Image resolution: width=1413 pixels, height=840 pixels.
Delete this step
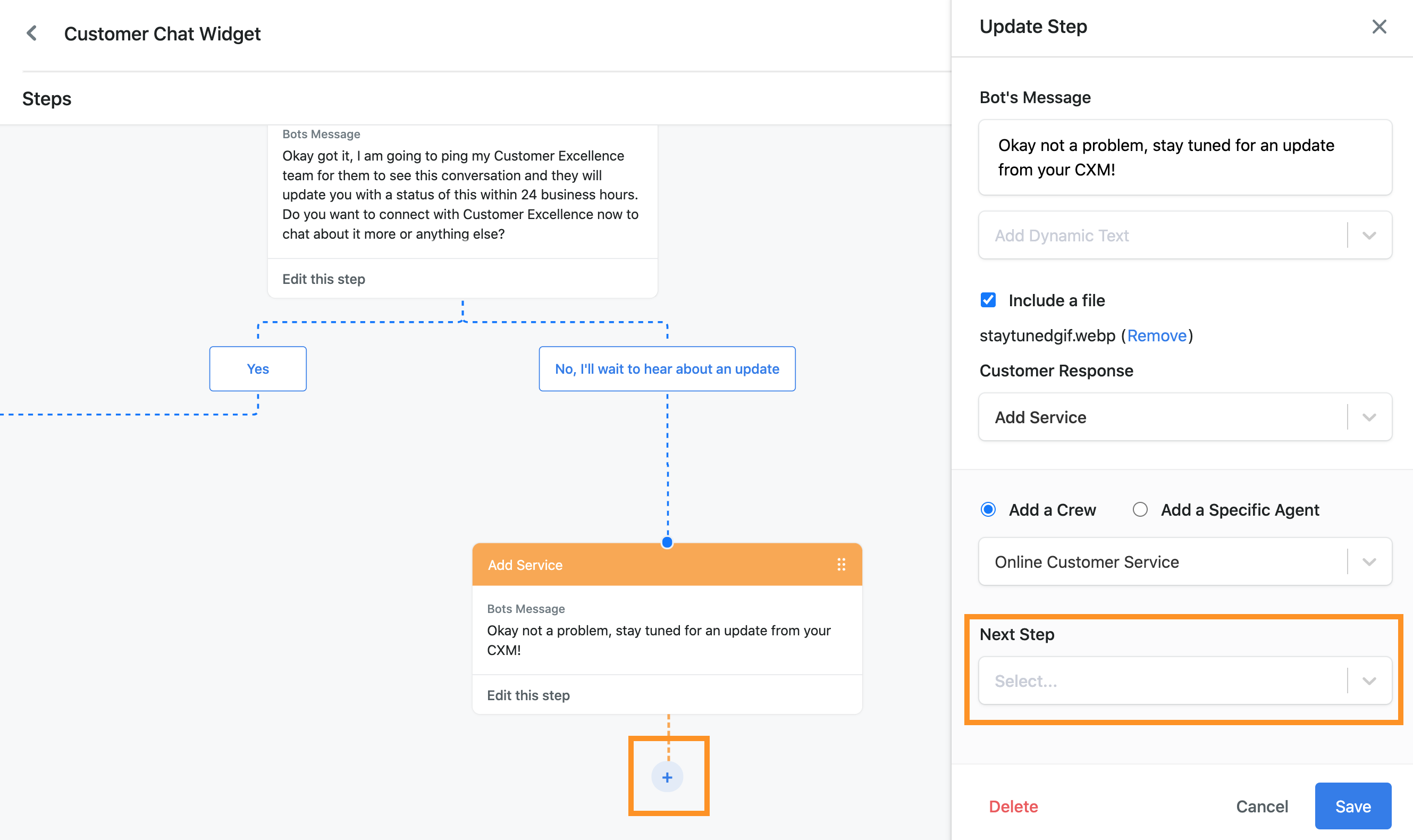1013,806
